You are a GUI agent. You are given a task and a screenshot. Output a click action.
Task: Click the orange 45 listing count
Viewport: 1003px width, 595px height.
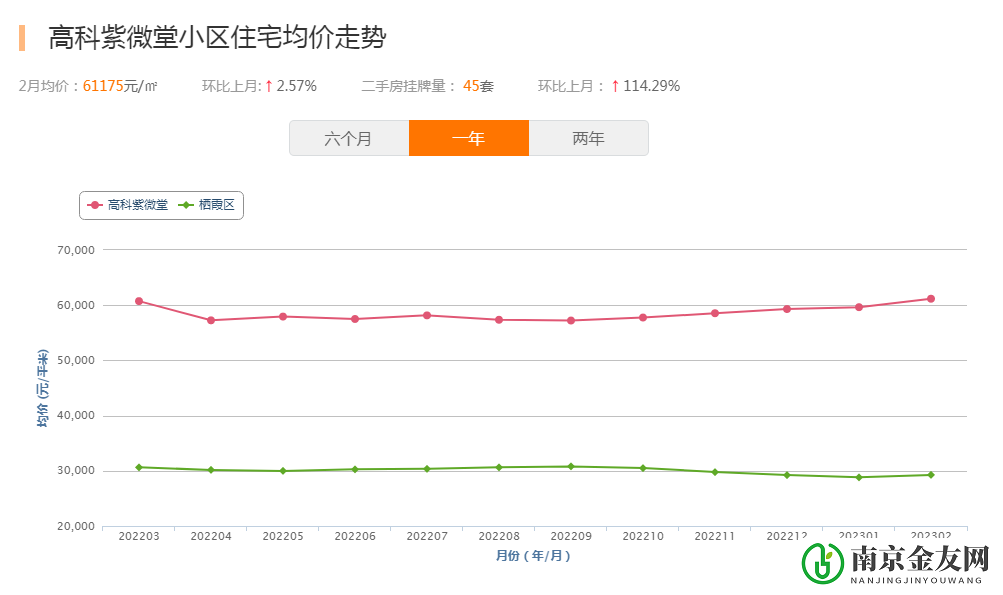click(x=469, y=86)
